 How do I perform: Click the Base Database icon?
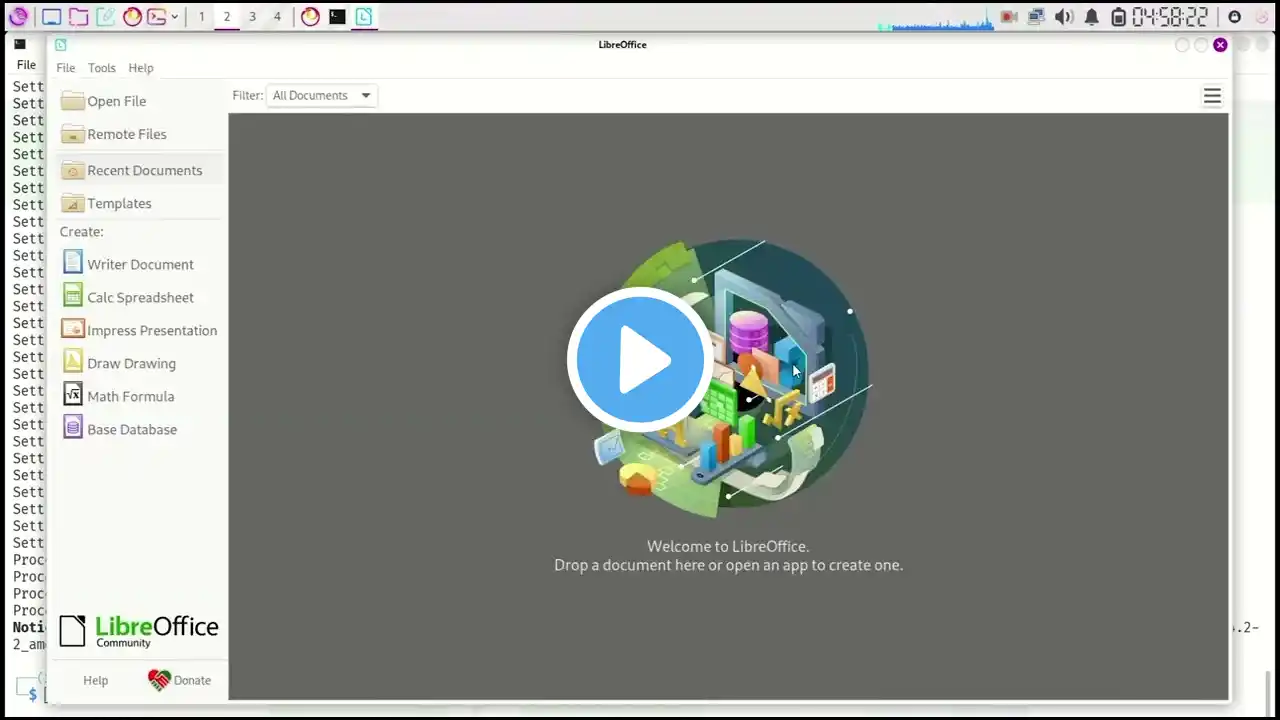(x=72, y=428)
